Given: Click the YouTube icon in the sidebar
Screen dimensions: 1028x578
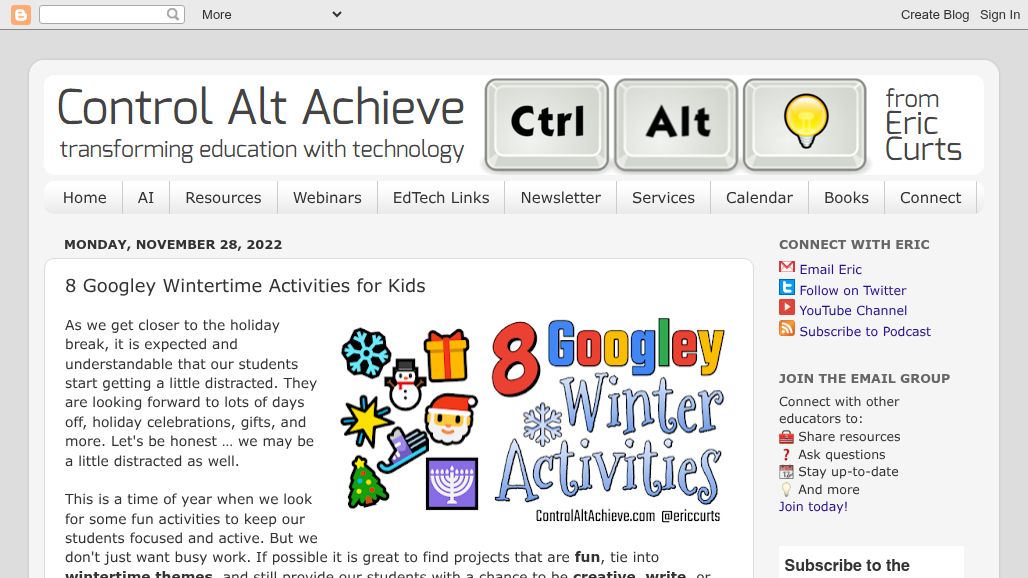Looking at the screenshot, I should coord(786,310).
